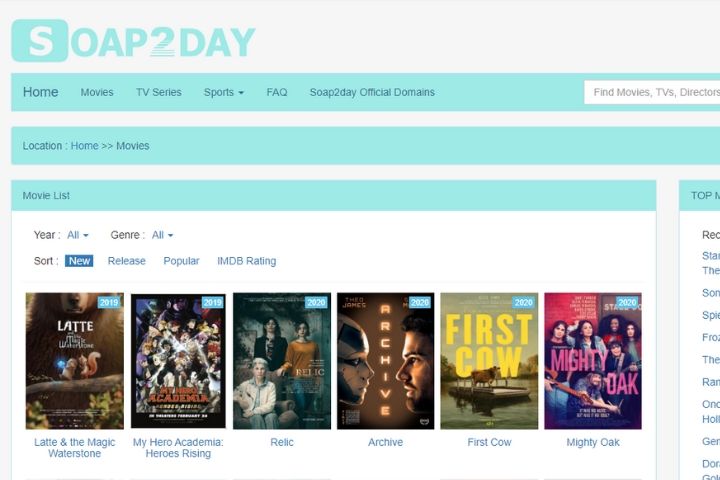Click My Hero Academia: Heroes Rising title

tap(178, 448)
